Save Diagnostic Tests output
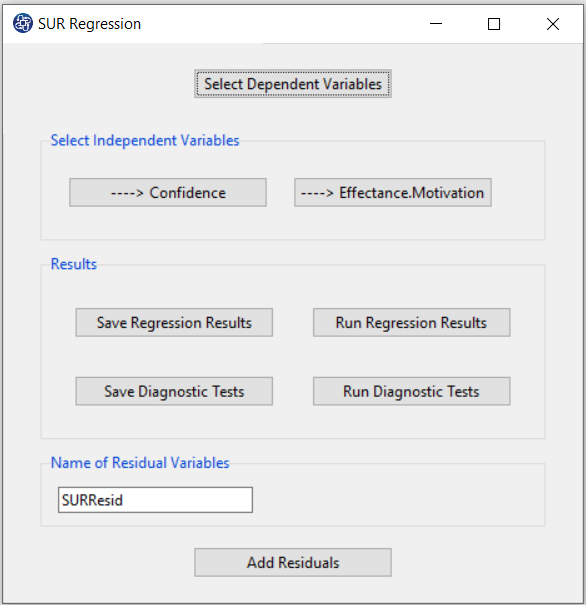 click(174, 391)
